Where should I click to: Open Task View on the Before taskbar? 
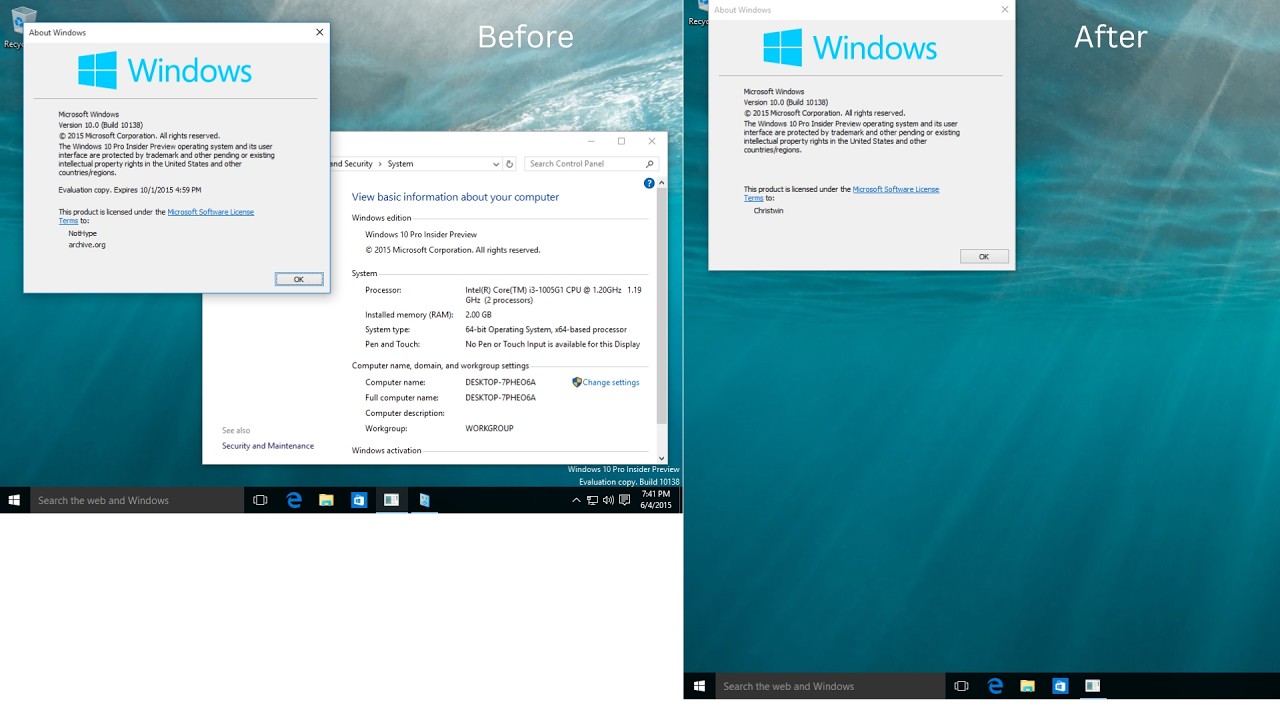260,500
